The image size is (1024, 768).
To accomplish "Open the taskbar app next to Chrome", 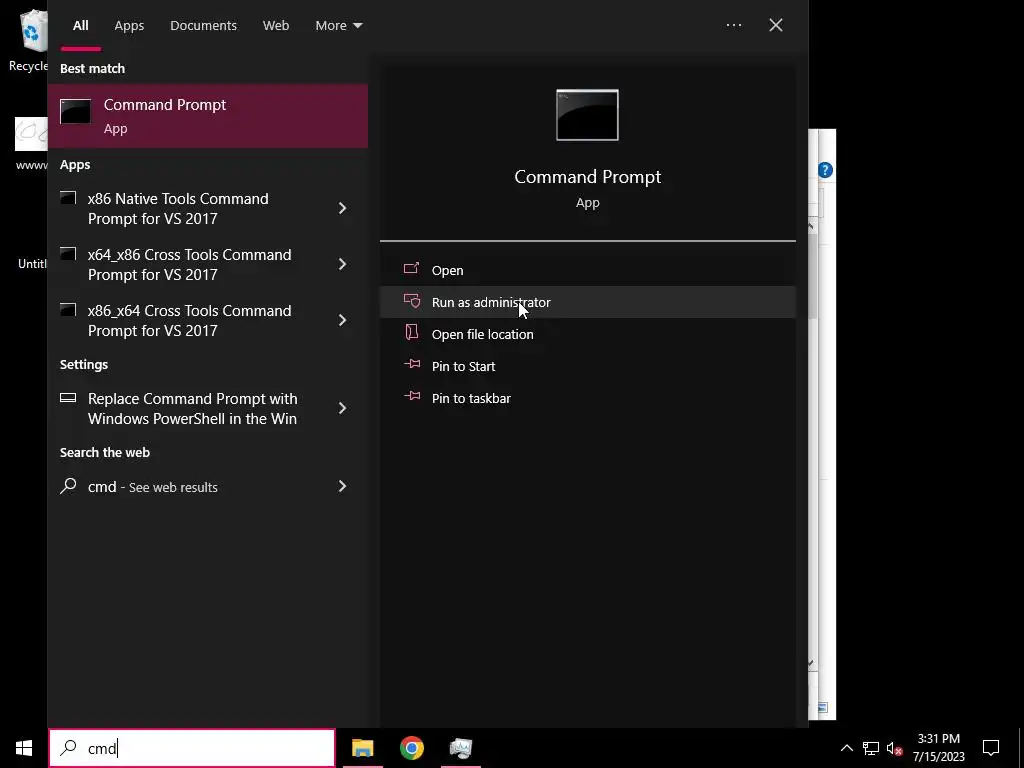I will [461, 748].
